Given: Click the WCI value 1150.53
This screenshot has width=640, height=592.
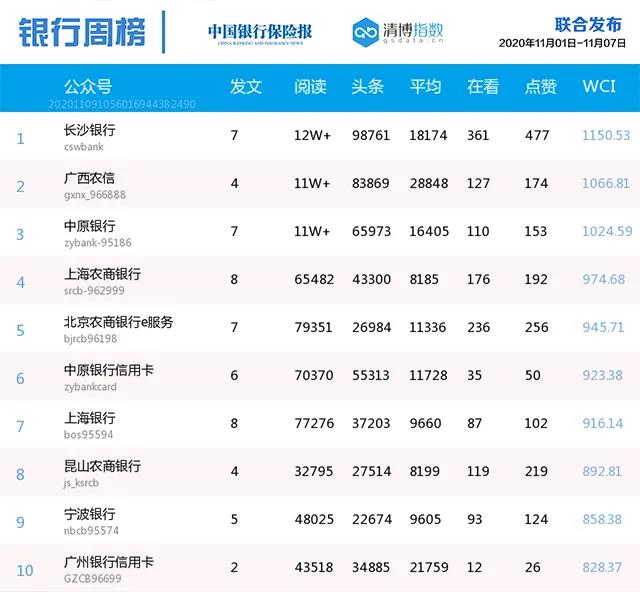Looking at the screenshot, I should click(606, 136).
